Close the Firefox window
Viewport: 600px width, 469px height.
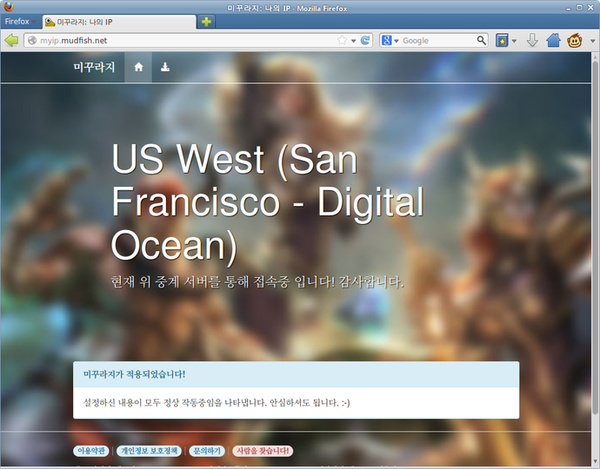[x=591, y=7]
